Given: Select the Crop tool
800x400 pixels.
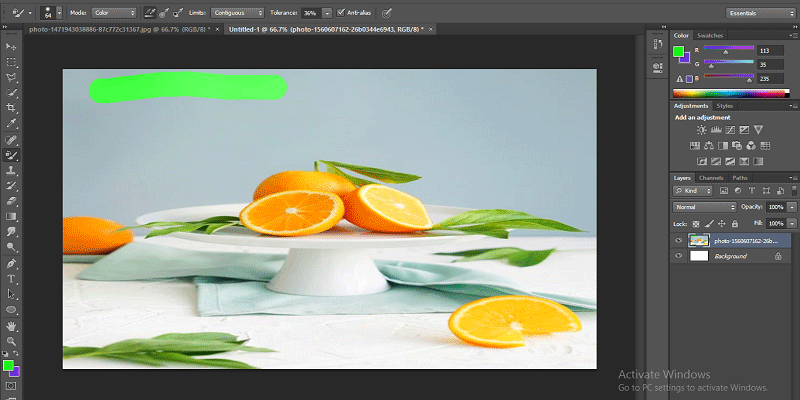Looking at the screenshot, I should pyautogui.click(x=11, y=108).
